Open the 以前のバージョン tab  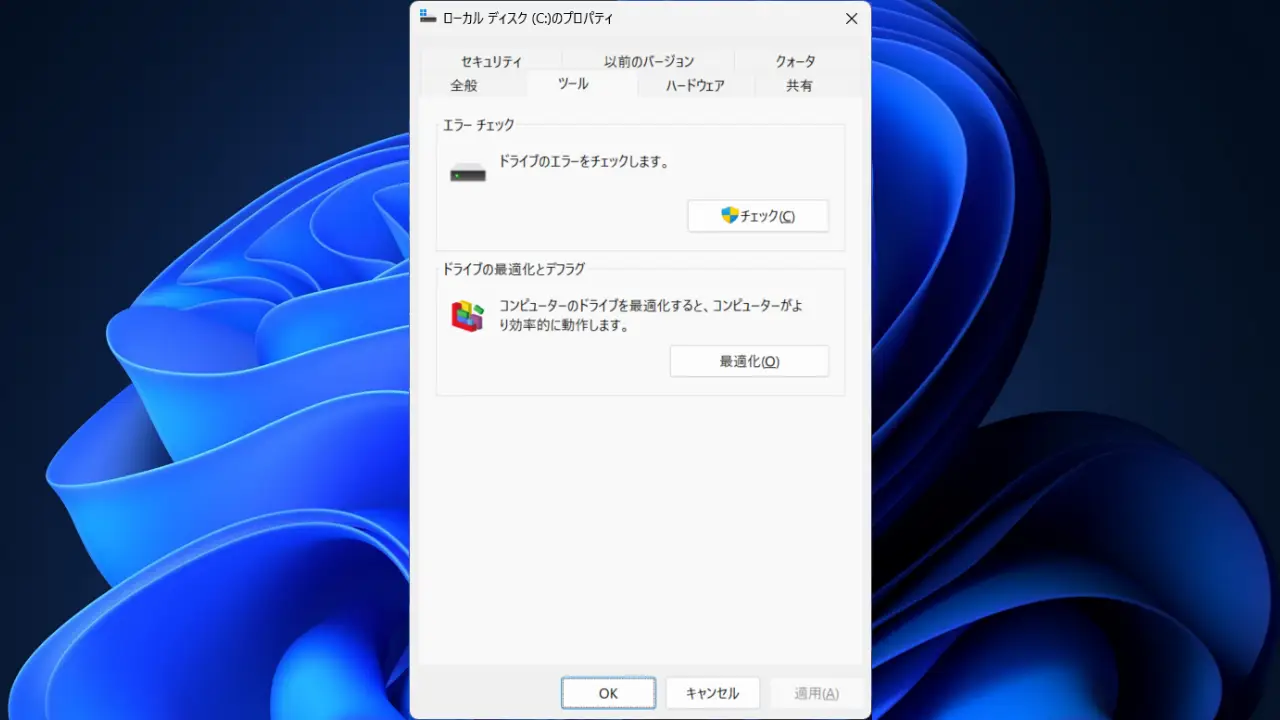click(x=648, y=61)
